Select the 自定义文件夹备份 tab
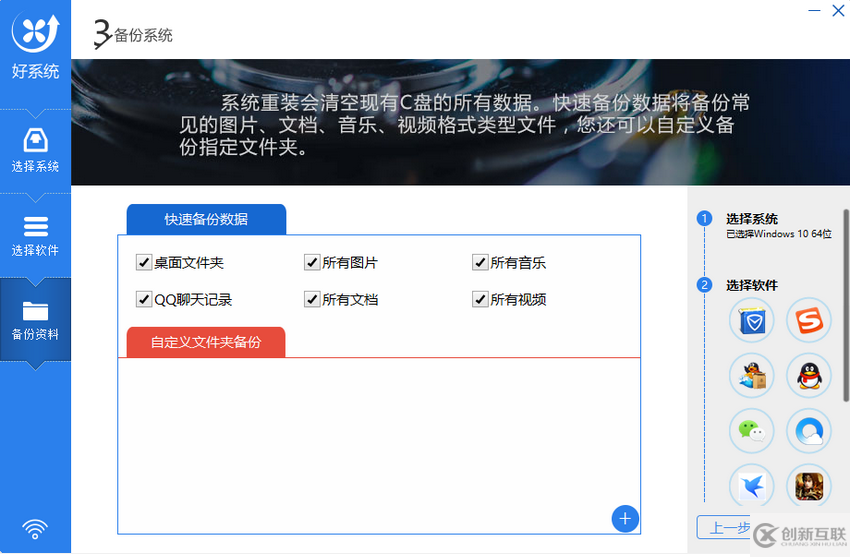Viewport: 850px width, 557px height. [206, 342]
